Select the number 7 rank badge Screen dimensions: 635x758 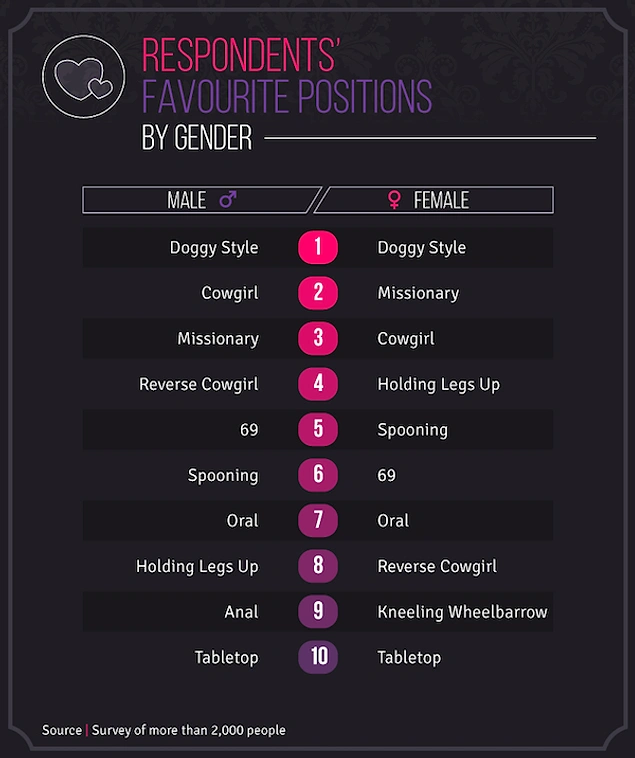click(x=318, y=520)
